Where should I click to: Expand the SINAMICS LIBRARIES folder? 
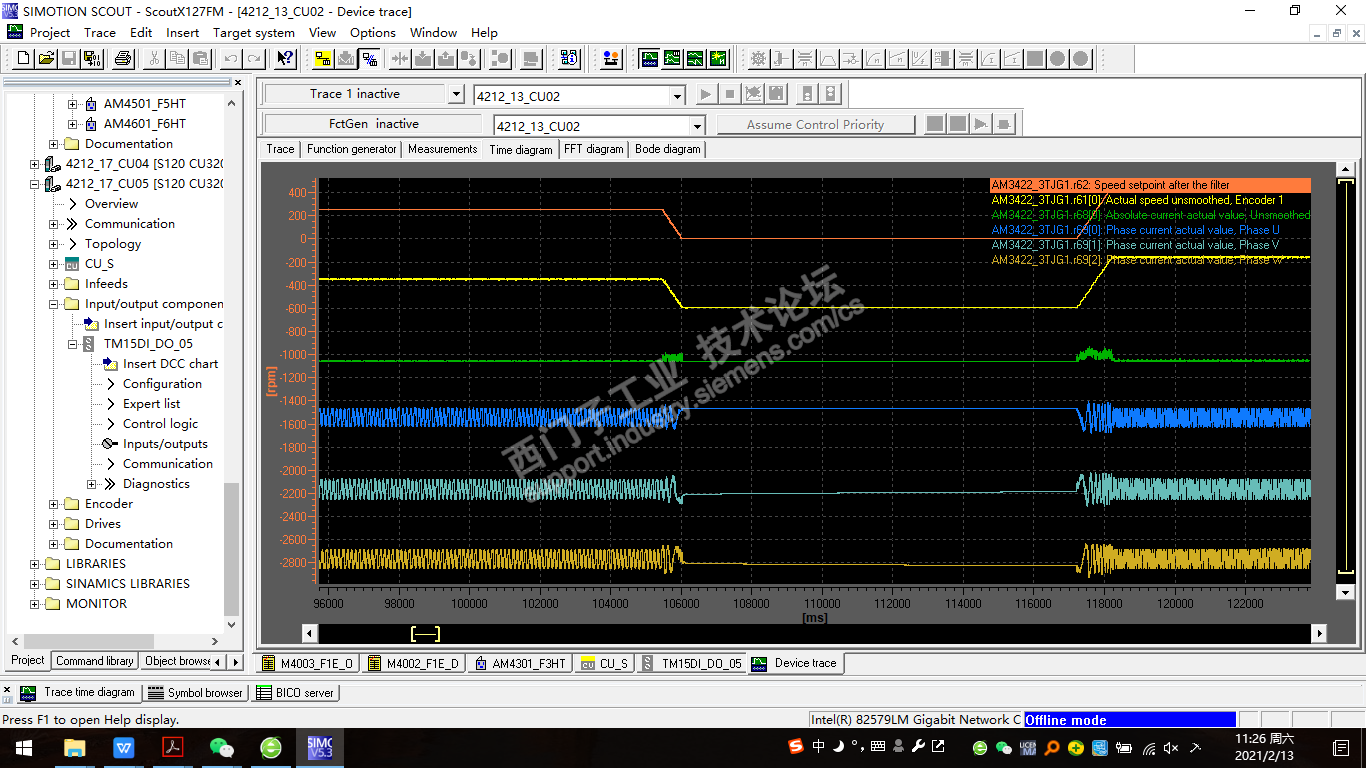[35, 584]
